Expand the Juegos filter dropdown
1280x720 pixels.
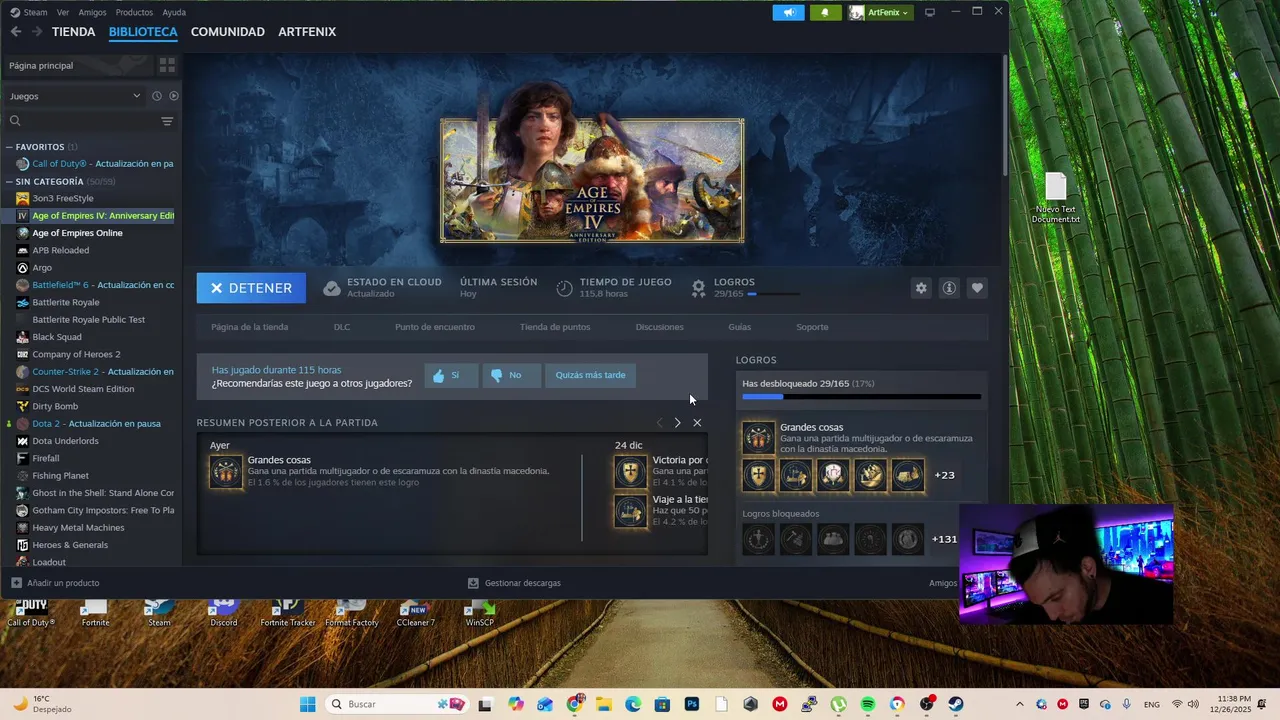[75, 96]
